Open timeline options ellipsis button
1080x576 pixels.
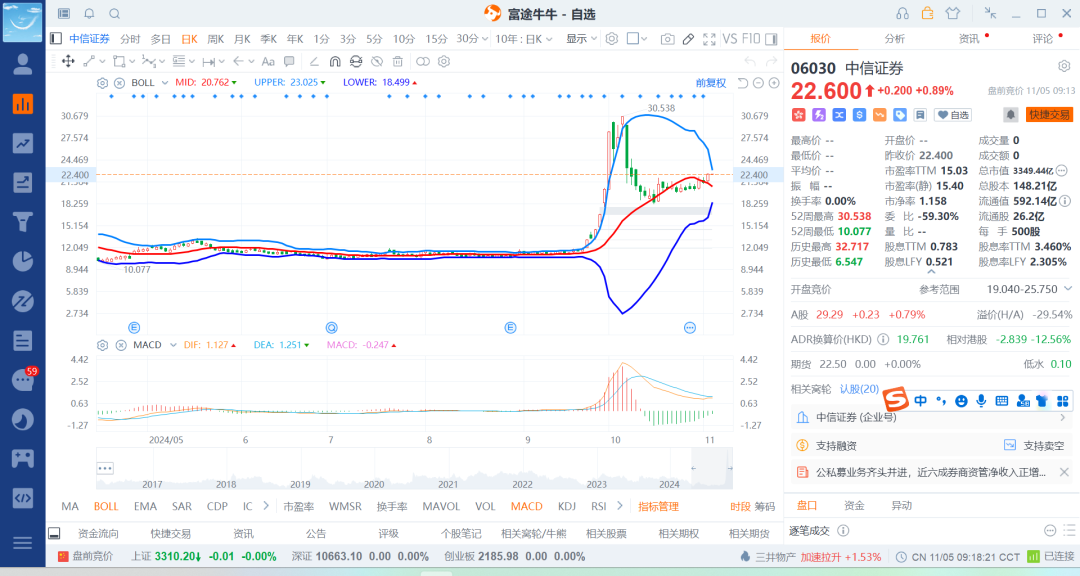point(105,468)
